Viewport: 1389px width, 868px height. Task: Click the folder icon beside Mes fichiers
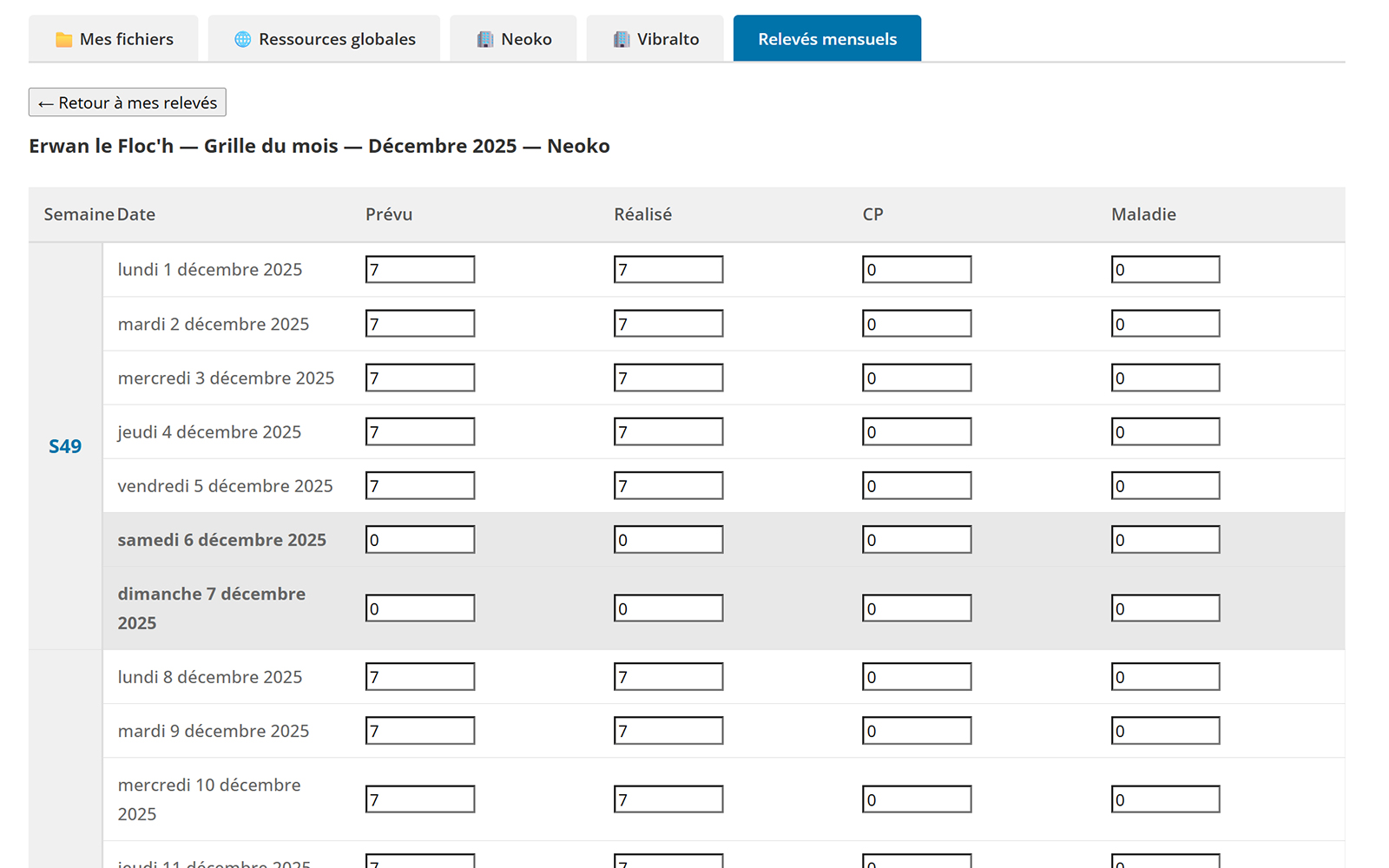(63, 39)
